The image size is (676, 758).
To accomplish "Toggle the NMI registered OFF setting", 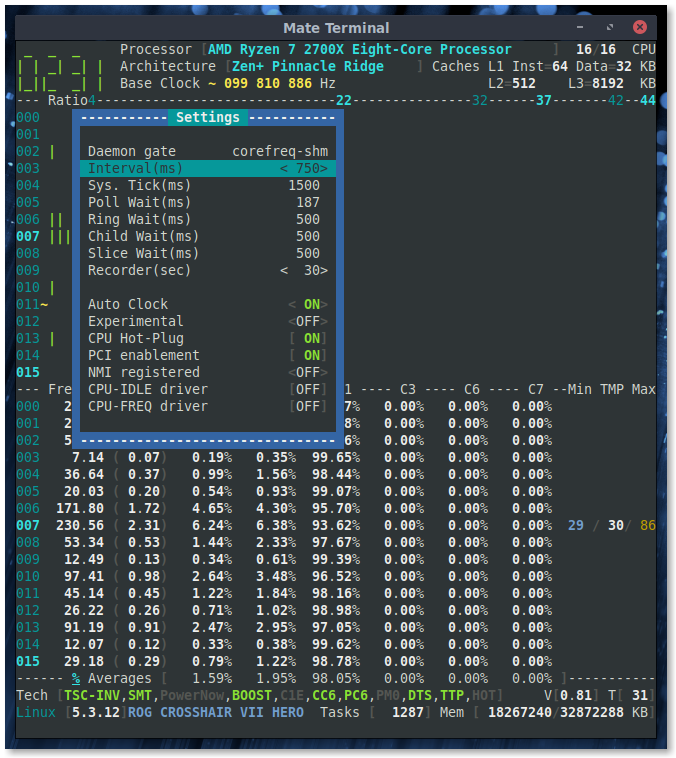I will click(x=208, y=372).
